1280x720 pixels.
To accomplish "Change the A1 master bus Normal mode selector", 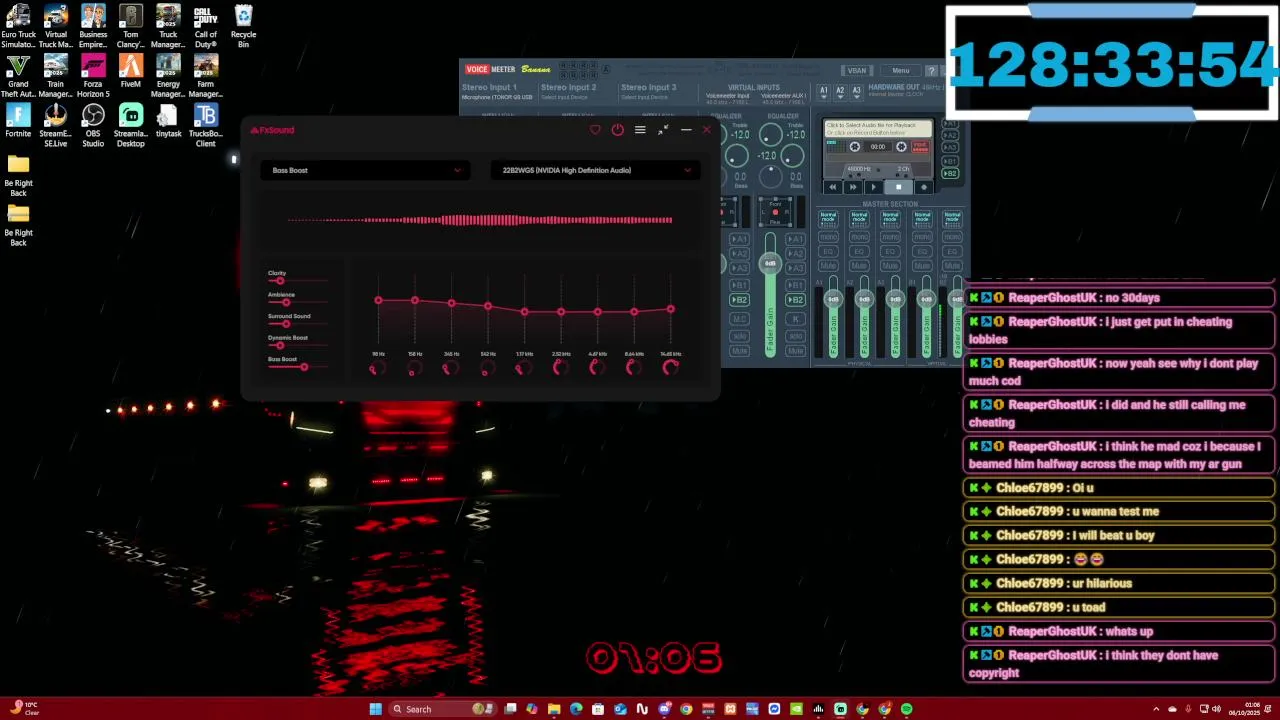I will click(x=828, y=218).
